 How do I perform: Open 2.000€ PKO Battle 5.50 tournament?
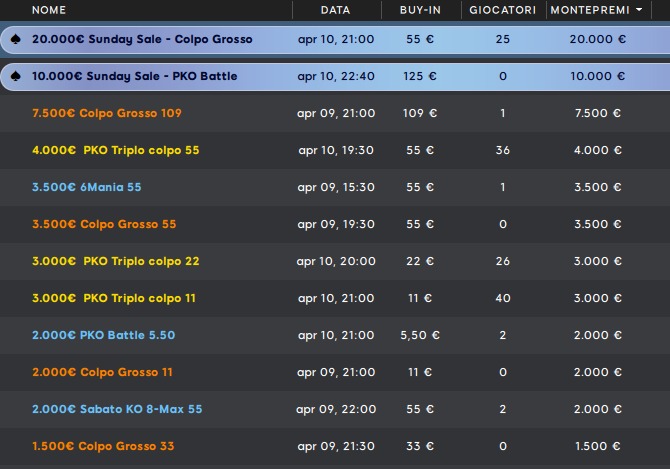point(335,335)
